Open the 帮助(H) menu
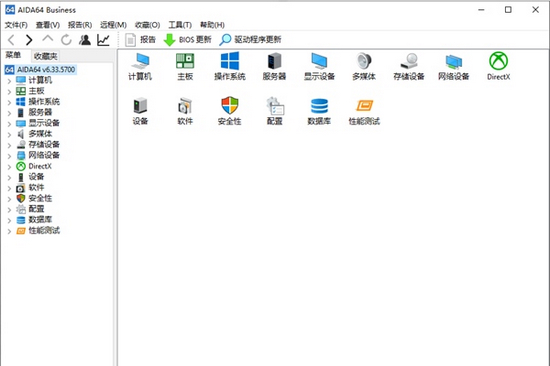Viewport: 550px width, 366px height. 212,25
